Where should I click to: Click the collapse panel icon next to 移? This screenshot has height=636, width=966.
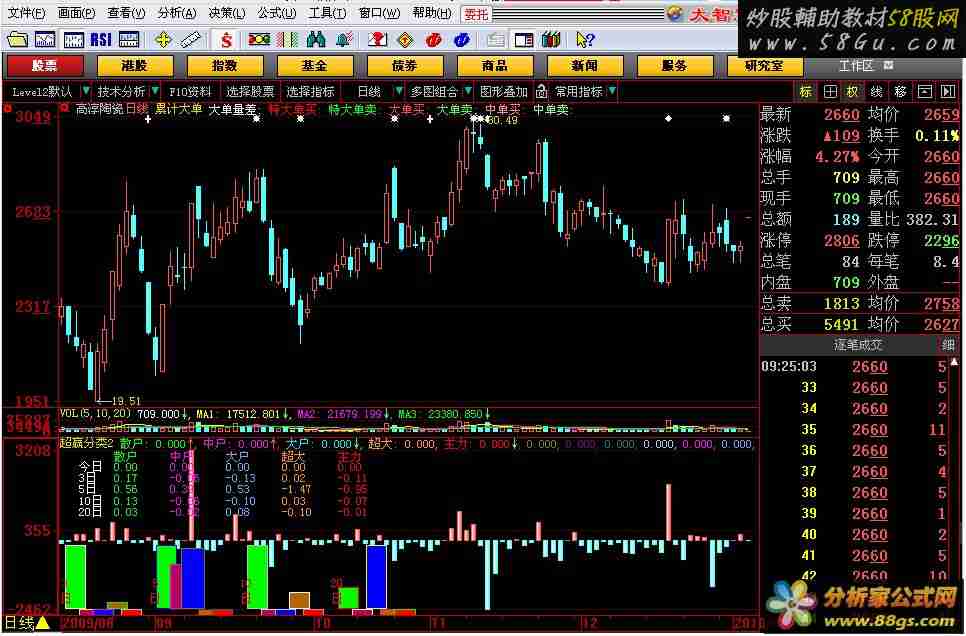tap(925, 92)
